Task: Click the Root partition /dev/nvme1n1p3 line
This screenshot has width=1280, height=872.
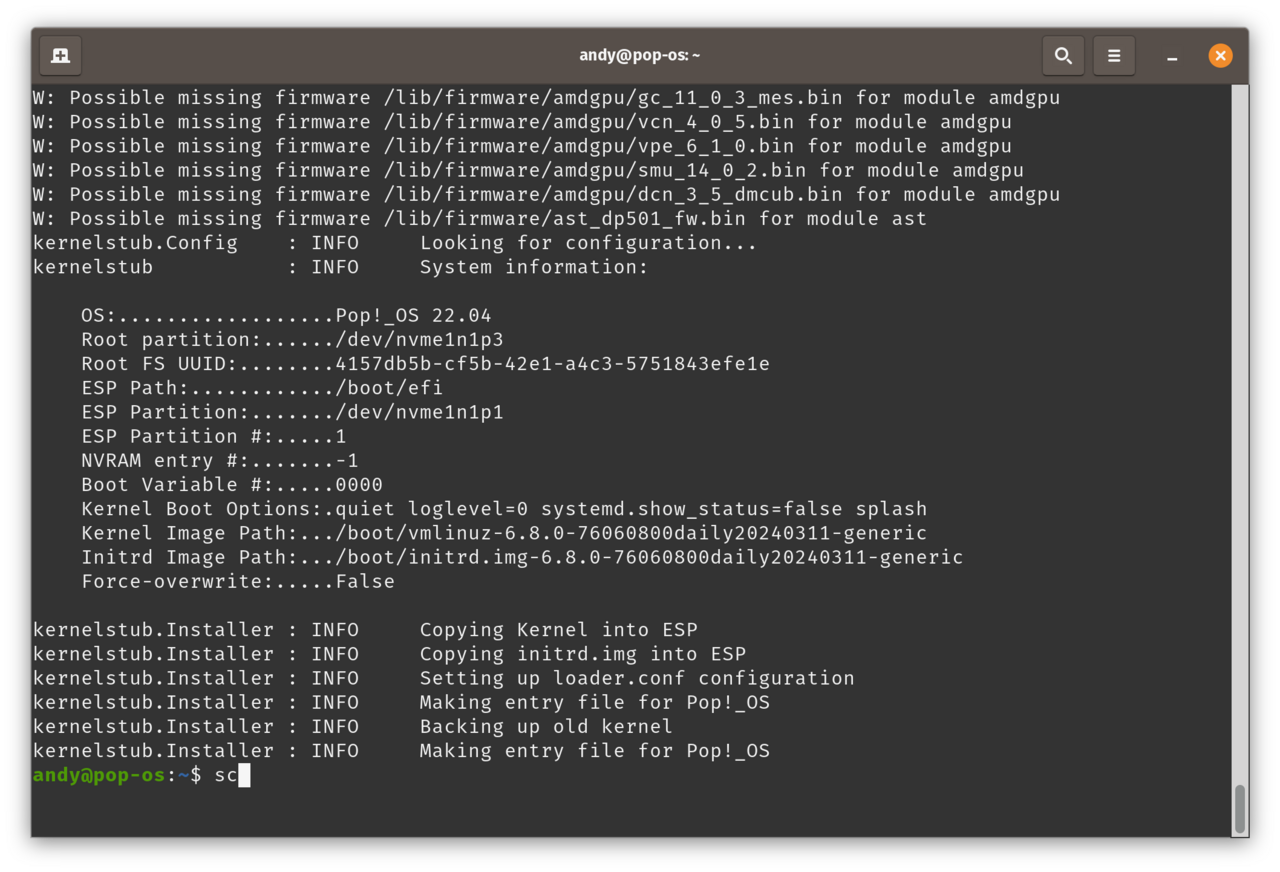Action: tap(292, 339)
